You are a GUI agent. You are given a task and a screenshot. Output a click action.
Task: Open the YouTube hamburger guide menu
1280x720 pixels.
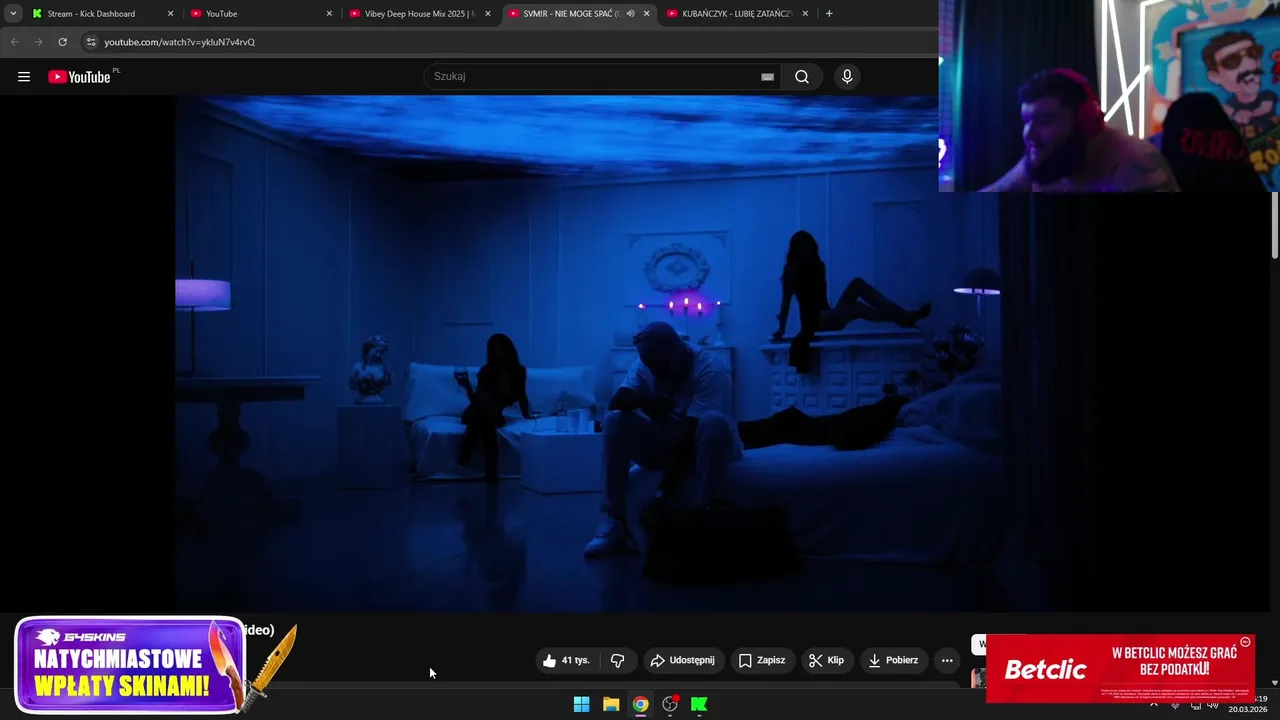[24, 77]
